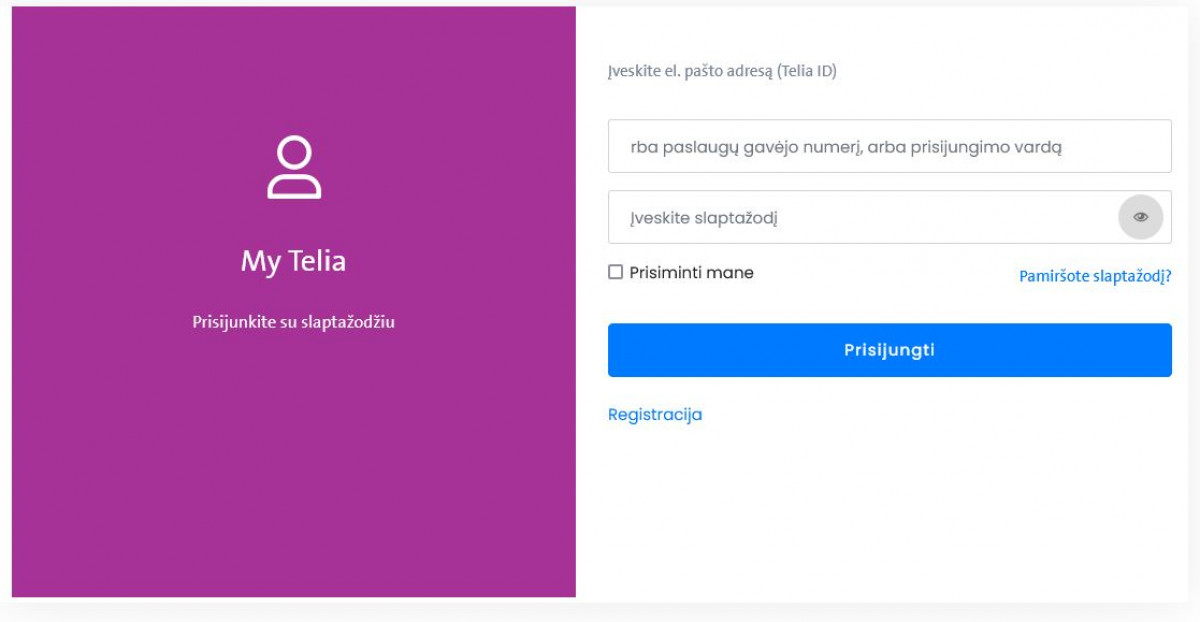Image resolution: width=1200 pixels, height=622 pixels.
Task: Click the blue Prisijungti button
Action: click(889, 350)
